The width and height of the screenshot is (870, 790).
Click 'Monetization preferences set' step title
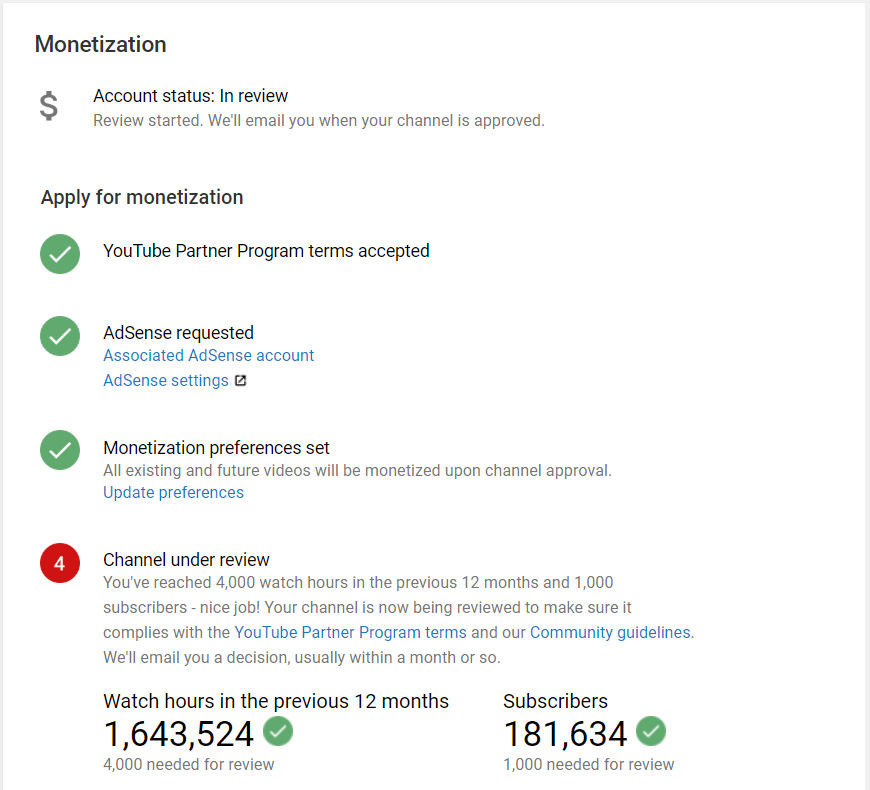click(216, 448)
